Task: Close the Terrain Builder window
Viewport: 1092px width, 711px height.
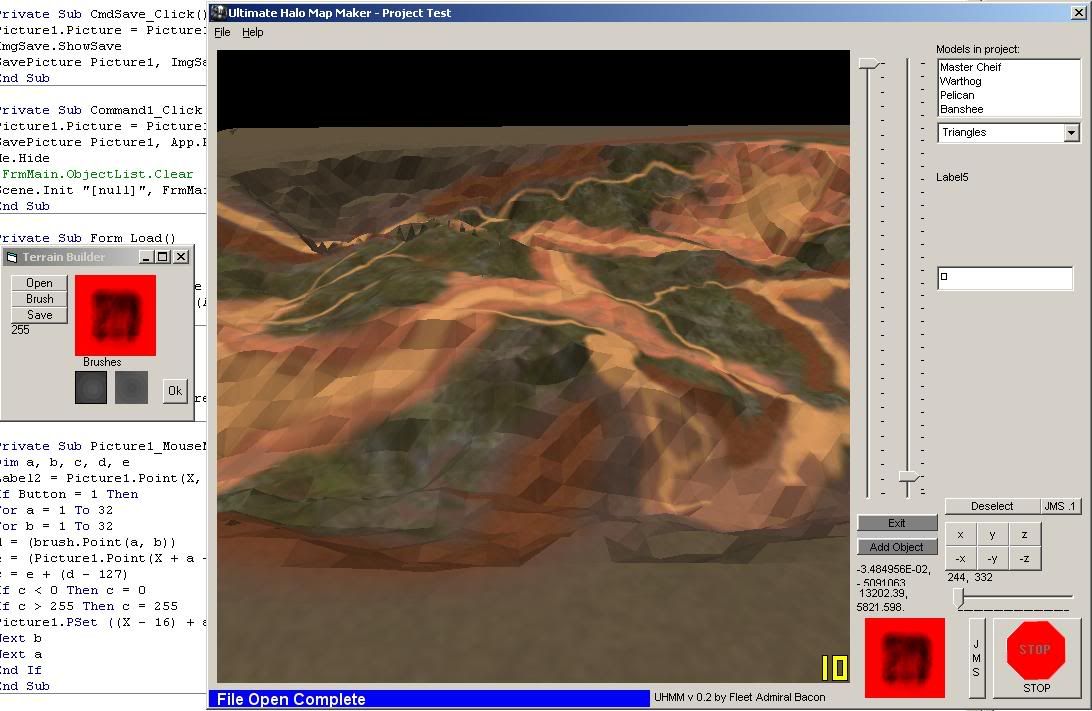Action: tap(181, 257)
